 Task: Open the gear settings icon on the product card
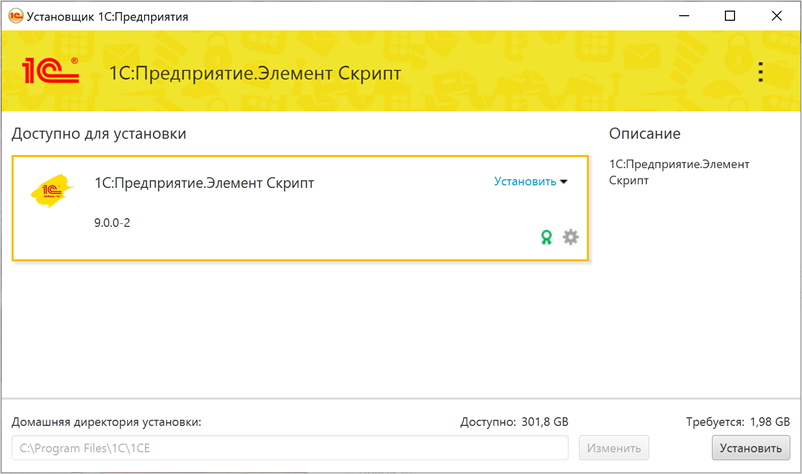(x=571, y=237)
